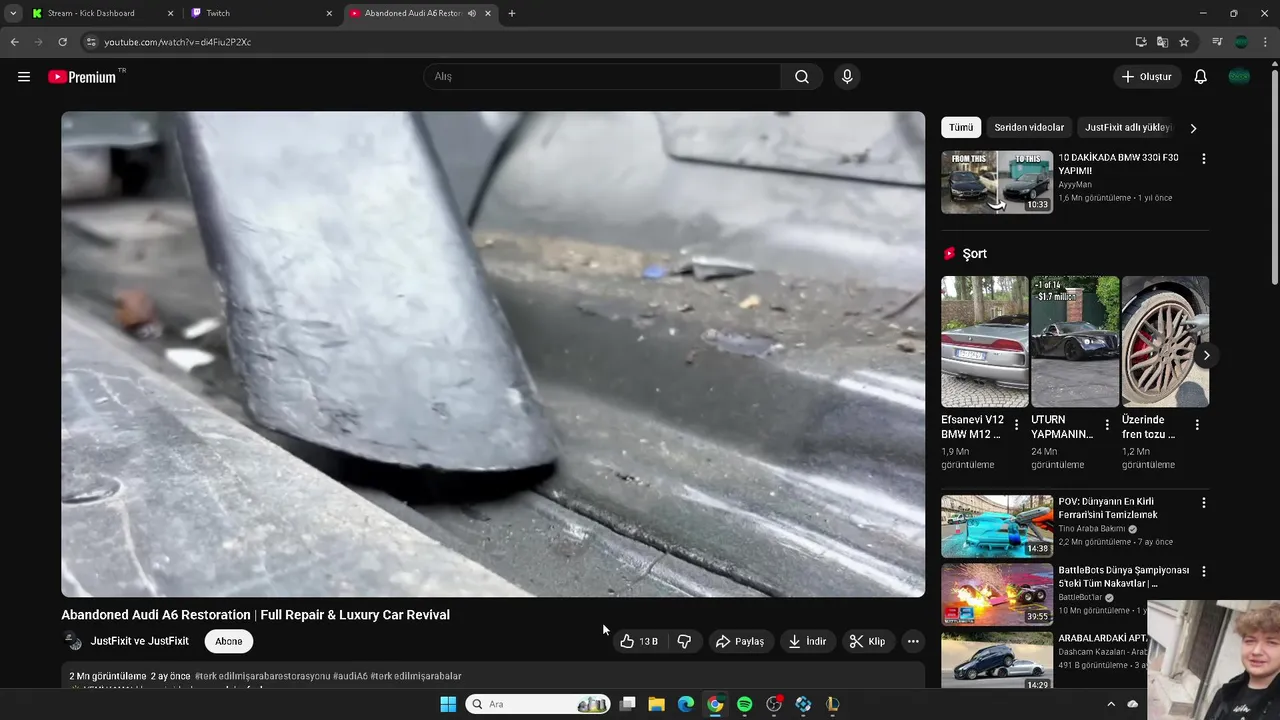Open options for 10 DAKİKADA BMW video

(x=1203, y=159)
